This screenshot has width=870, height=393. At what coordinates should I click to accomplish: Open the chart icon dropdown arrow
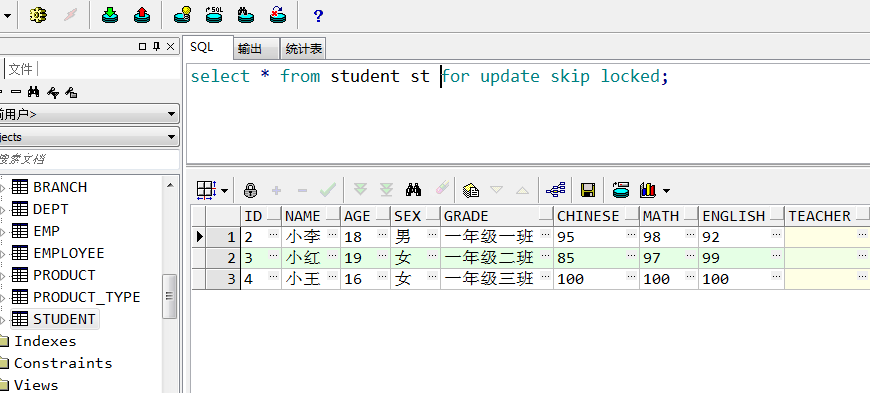pyautogui.click(x=666, y=191)
